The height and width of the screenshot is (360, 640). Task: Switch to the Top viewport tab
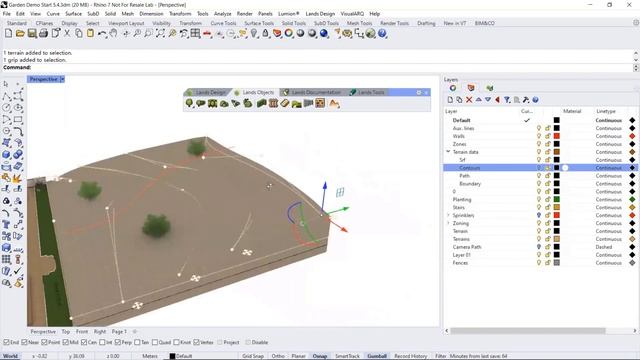(66, 331)
